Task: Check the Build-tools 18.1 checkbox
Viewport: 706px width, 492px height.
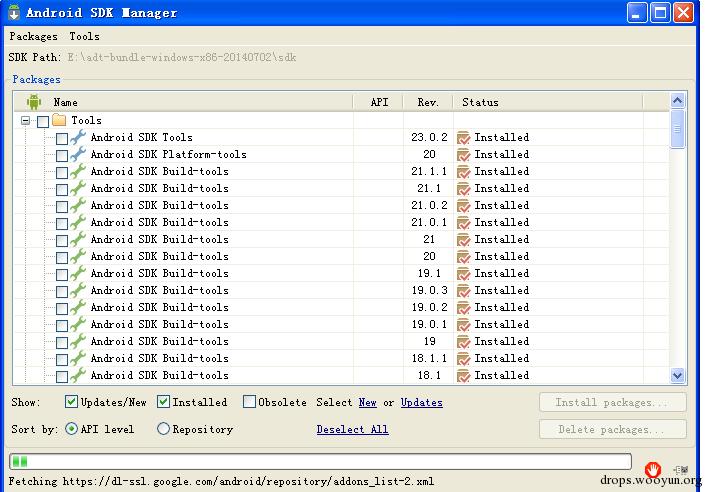Action: 62,376
